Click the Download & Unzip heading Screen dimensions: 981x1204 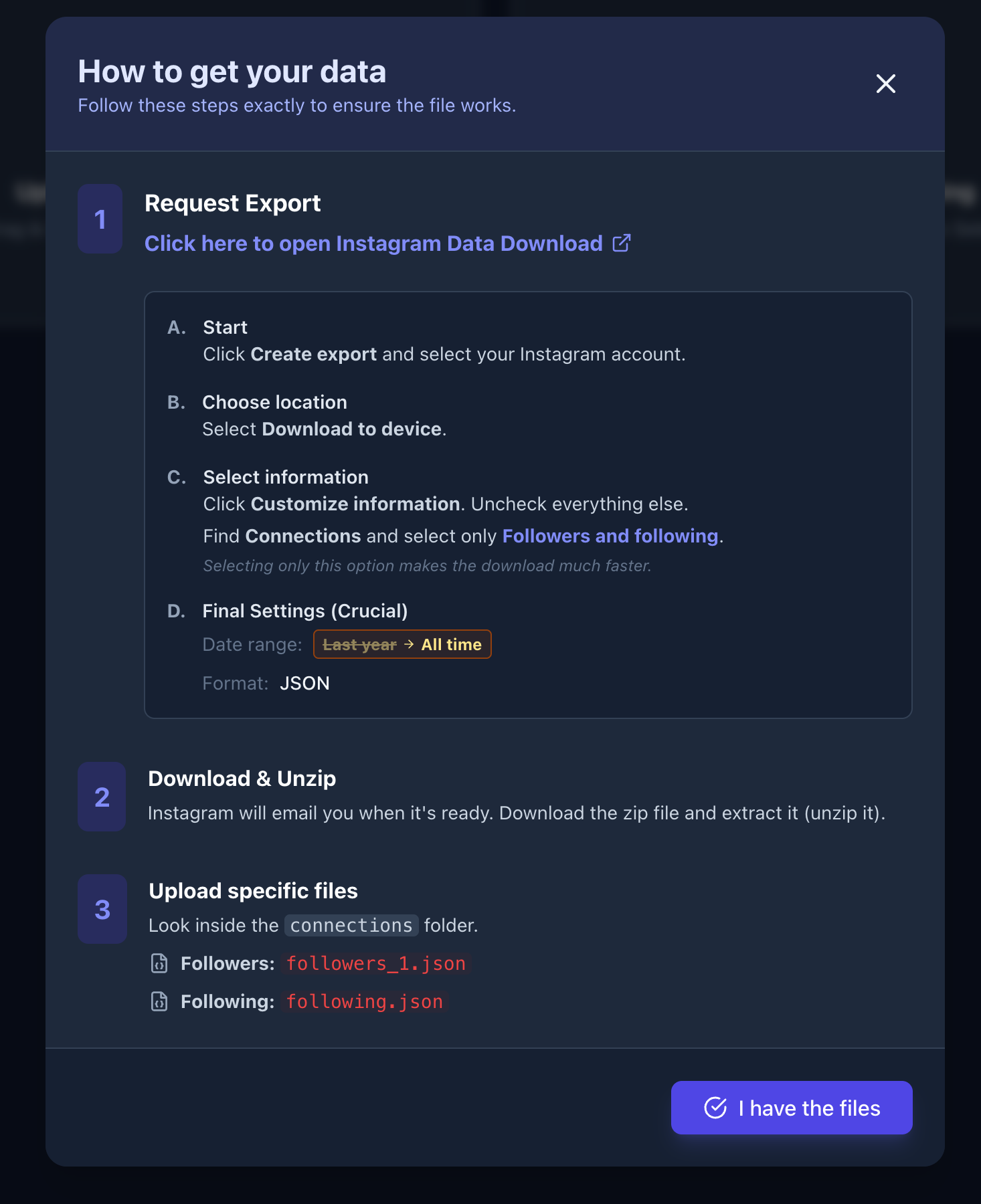point(242,779)
